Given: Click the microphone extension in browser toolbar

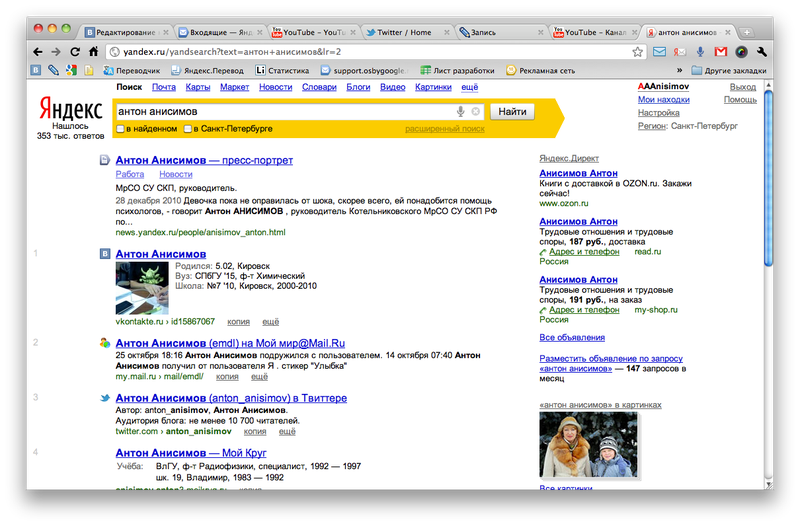Looking at the screenshot, I should point(700,52).
